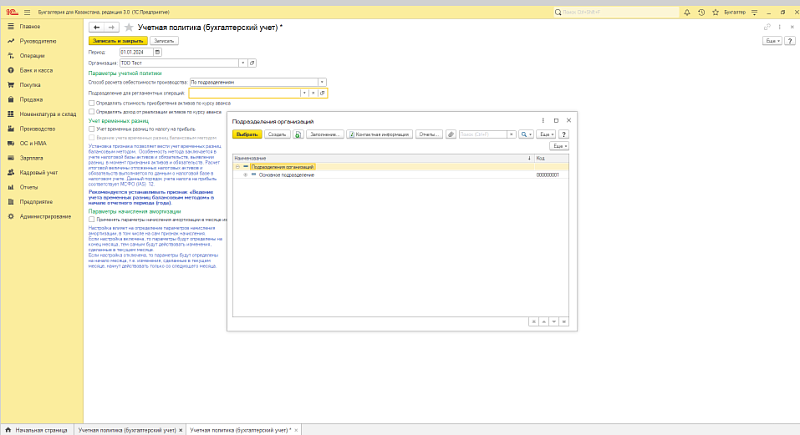Check Определять стоимость приобретения активов по курсу аванса
The width and height of the screenshot is (800, 435).
coord(92,102)
